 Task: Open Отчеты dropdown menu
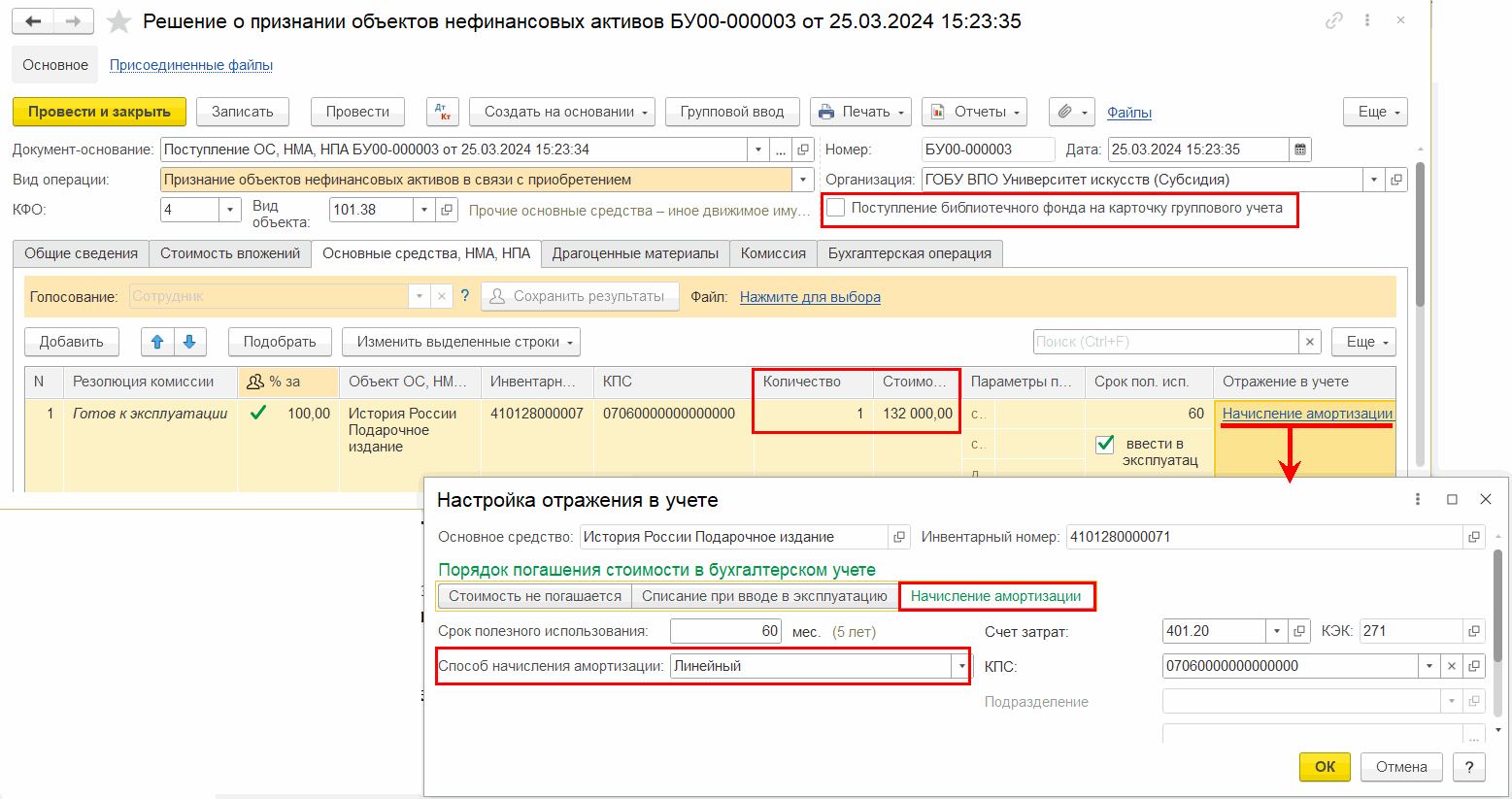[975, 112]
